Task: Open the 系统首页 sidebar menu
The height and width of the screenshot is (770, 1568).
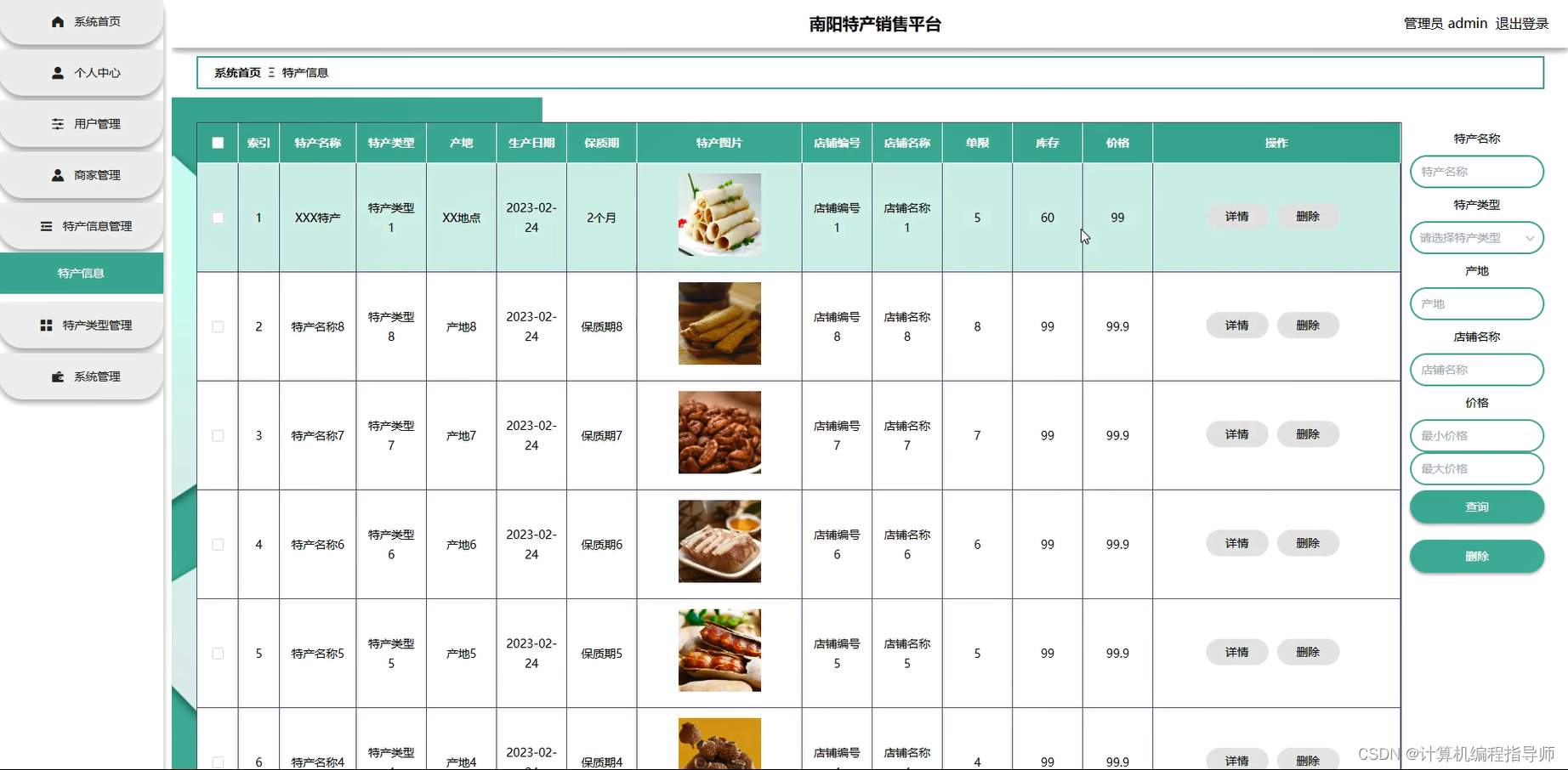Action: pos(82,22)
